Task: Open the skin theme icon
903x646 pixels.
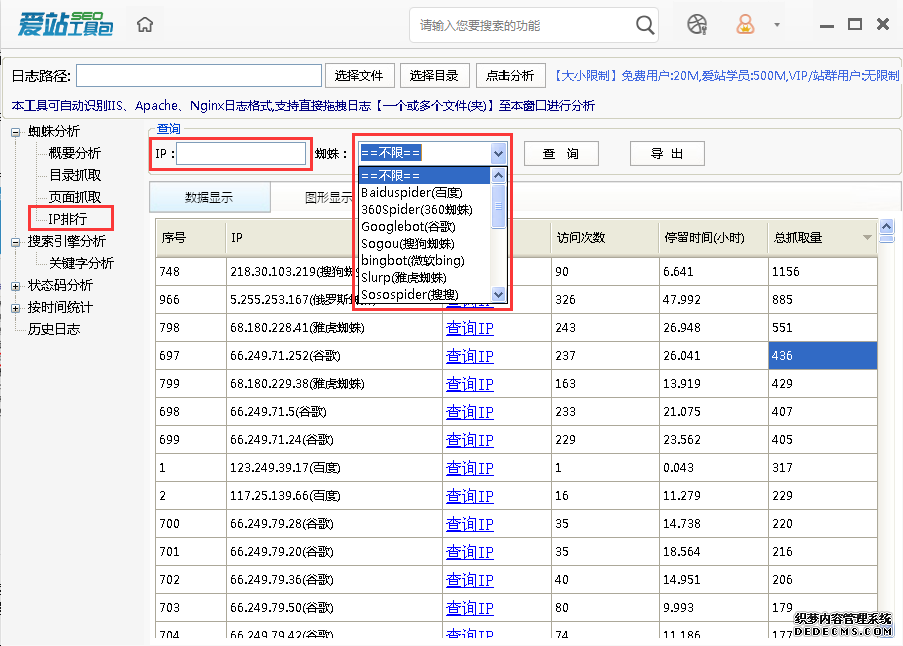Action: (698, 24)
